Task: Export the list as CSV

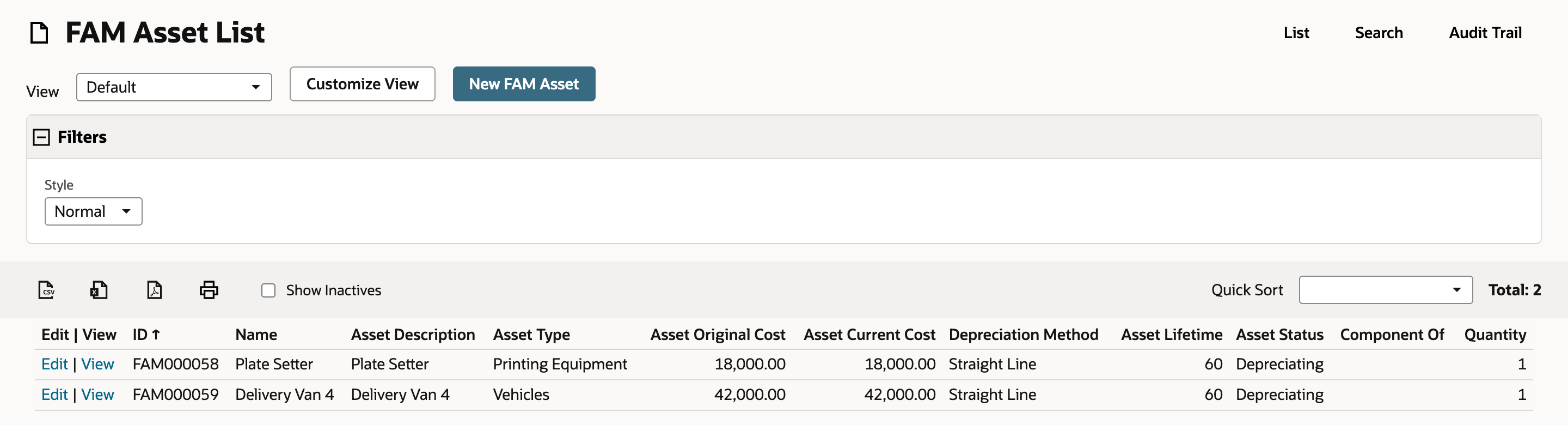Action: (46, 290)
